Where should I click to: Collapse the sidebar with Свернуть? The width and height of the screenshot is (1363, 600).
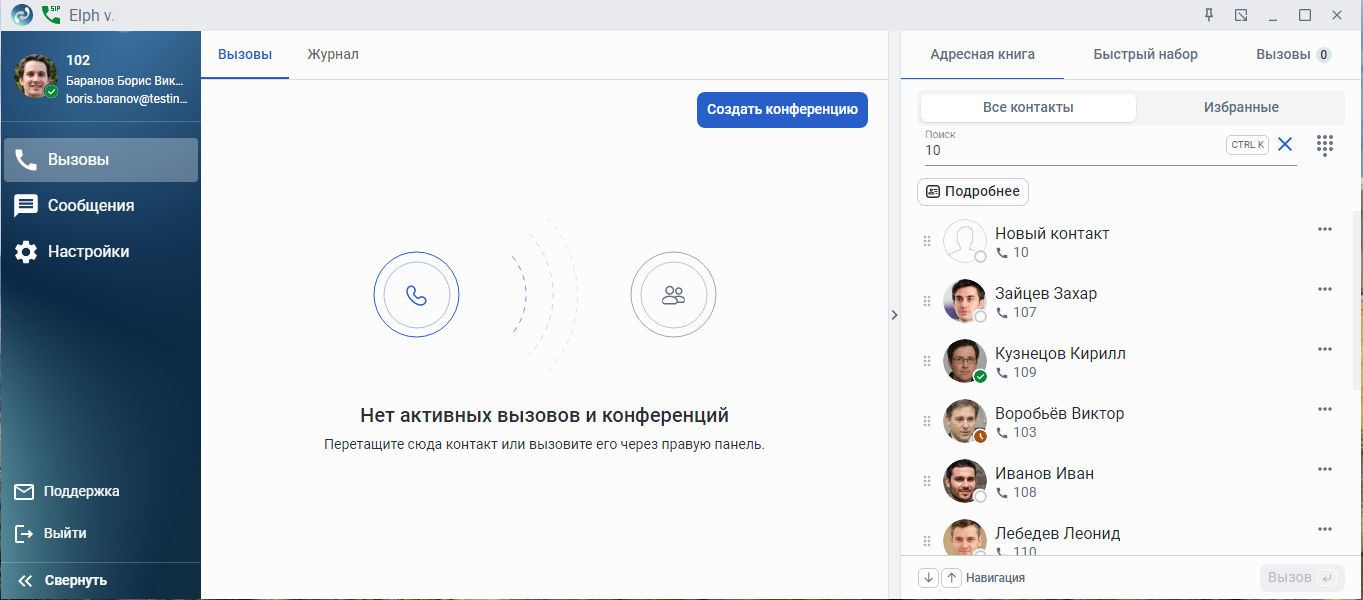pyautogui.click(x=62, y=580)
